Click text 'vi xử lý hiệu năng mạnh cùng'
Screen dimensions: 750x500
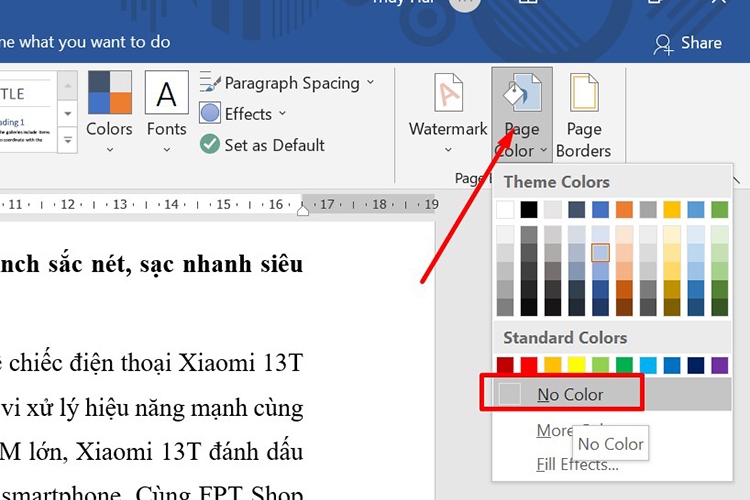tap(152, 408)
